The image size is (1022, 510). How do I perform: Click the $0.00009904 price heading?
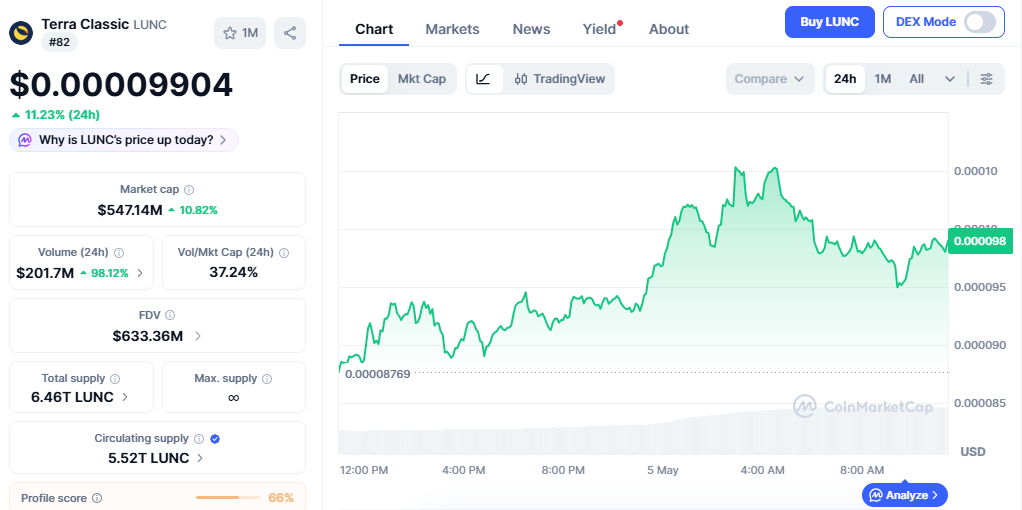tap(121, 85)
